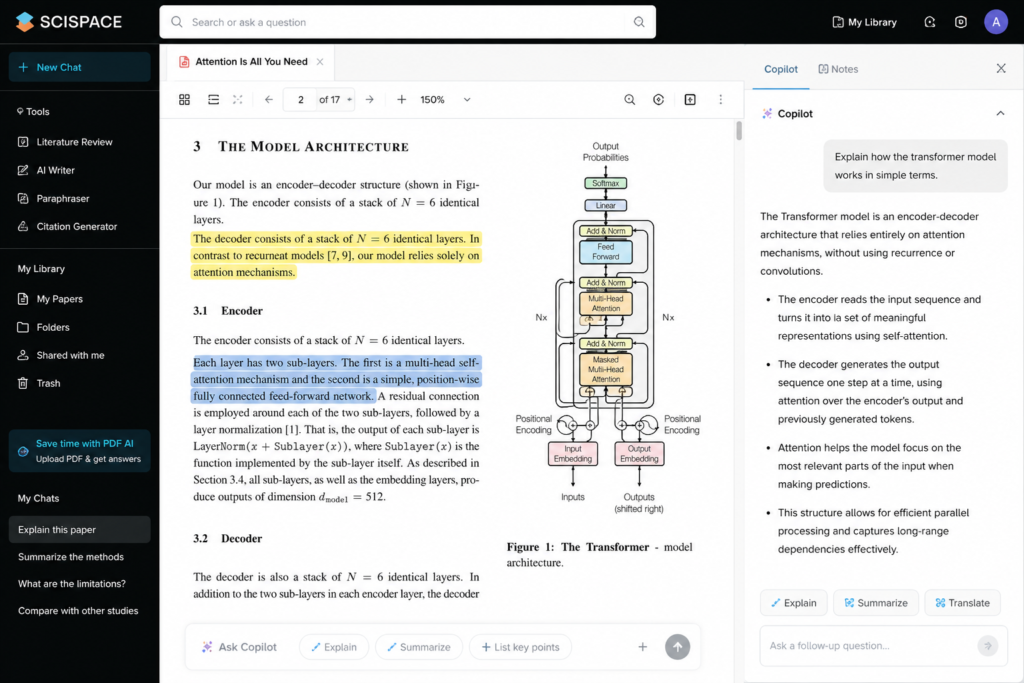Go to previous page arrow
The height and width of the screenshot is (683, 1024).
pyautogui.click(x=268, y=99)
